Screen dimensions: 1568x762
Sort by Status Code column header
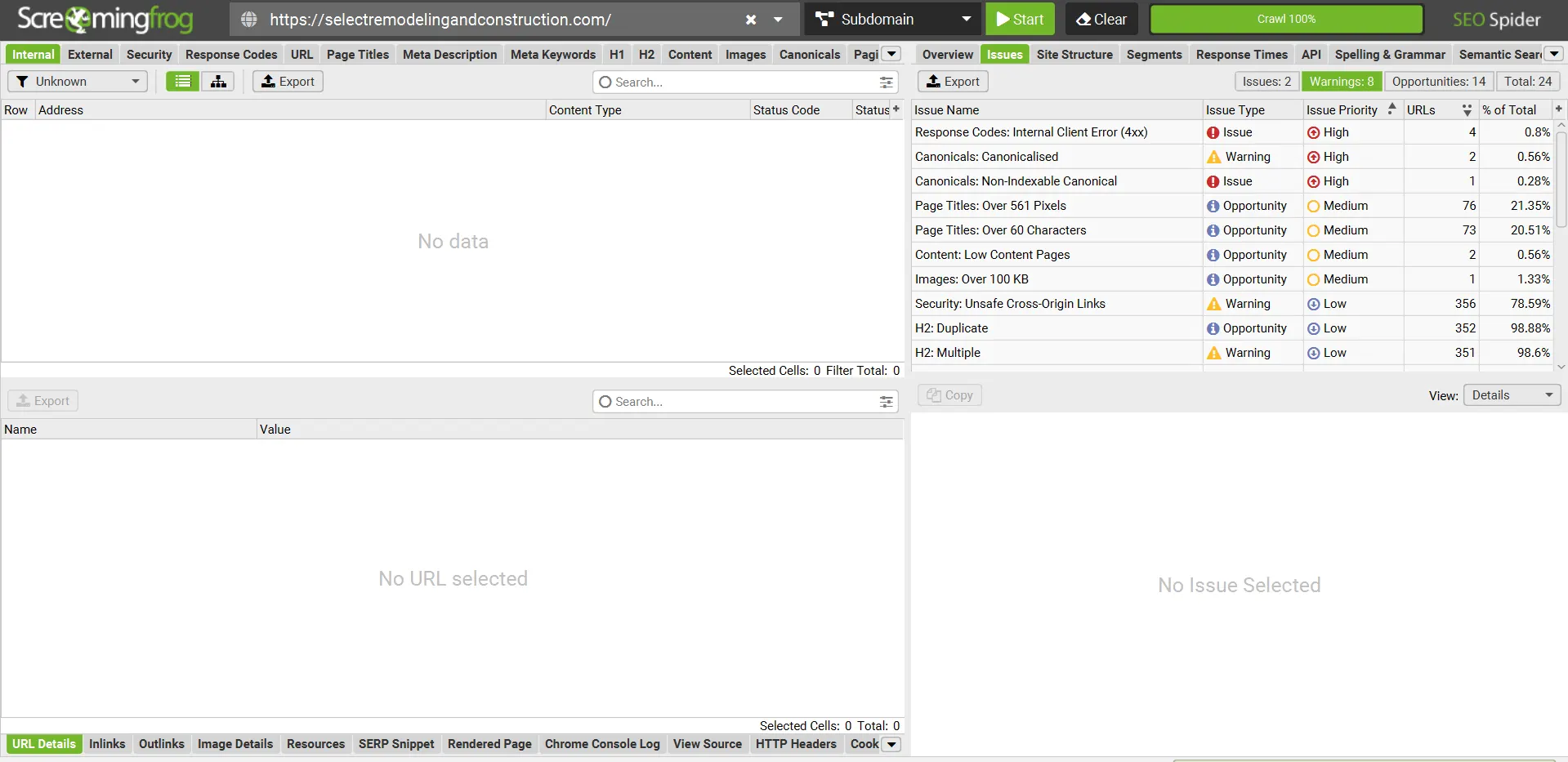point(801,110)
